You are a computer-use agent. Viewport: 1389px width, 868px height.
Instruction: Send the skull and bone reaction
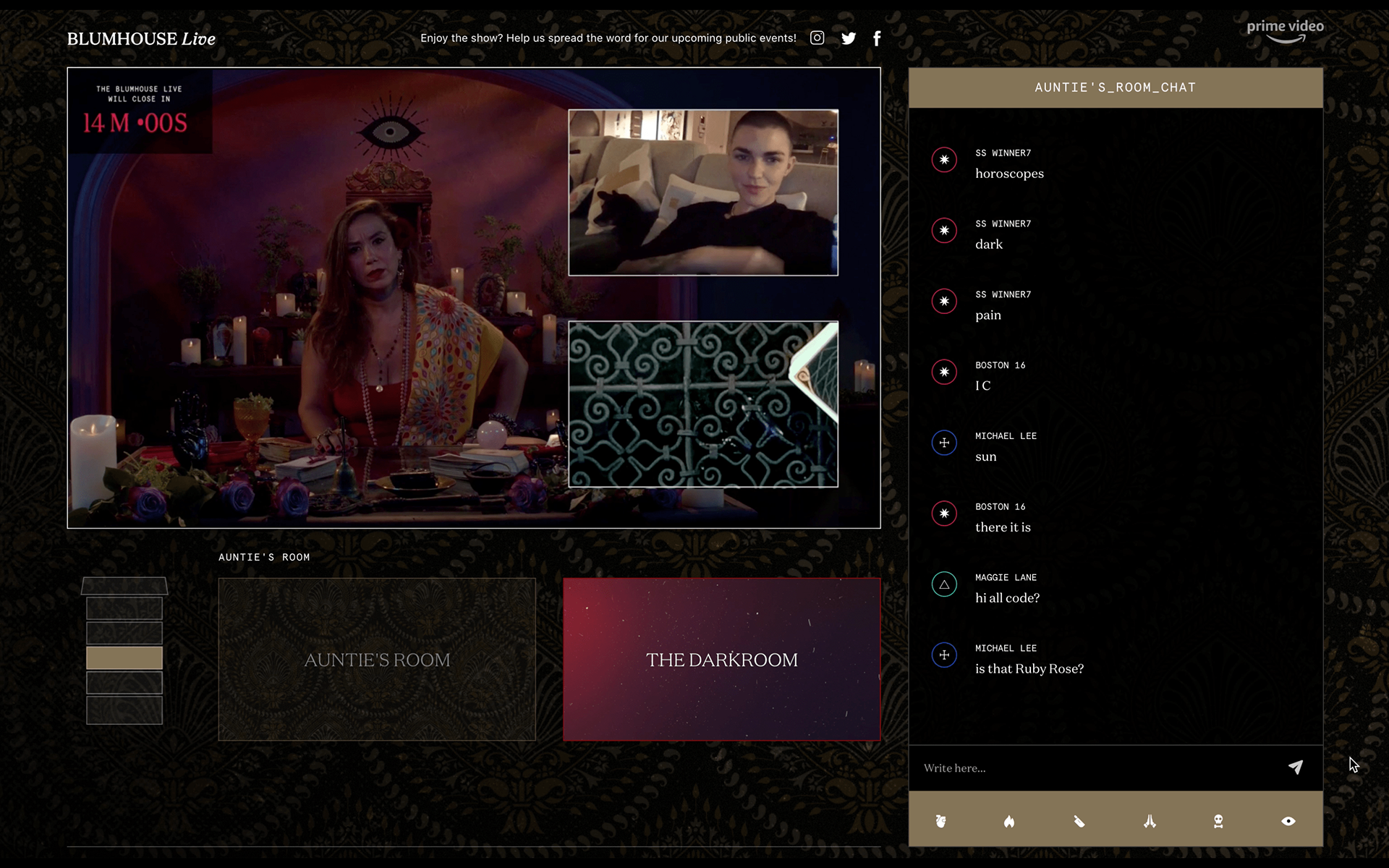(1218, 821)
